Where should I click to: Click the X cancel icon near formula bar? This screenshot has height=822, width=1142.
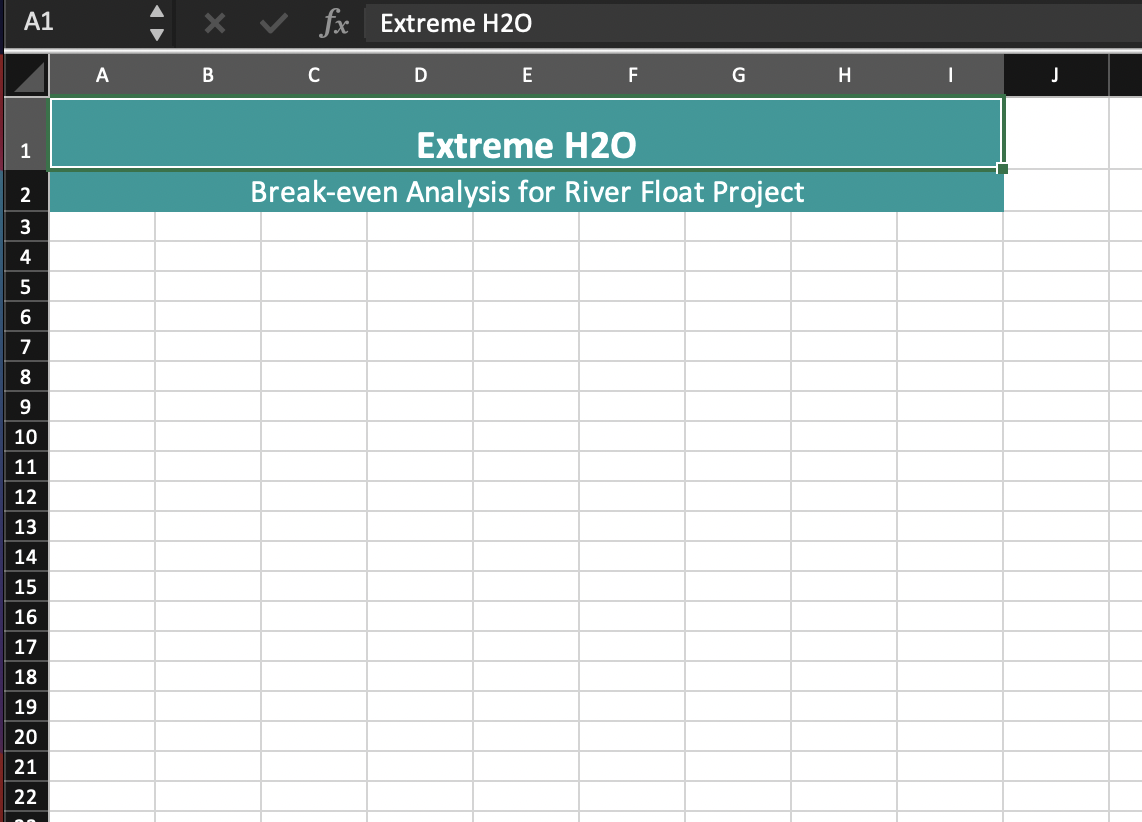(214, 23)
